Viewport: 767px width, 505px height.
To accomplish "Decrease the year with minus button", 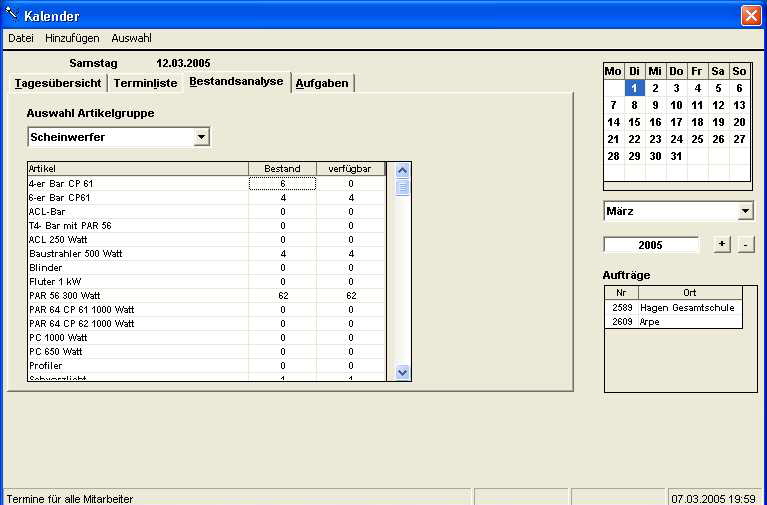I will pos(746,245).
